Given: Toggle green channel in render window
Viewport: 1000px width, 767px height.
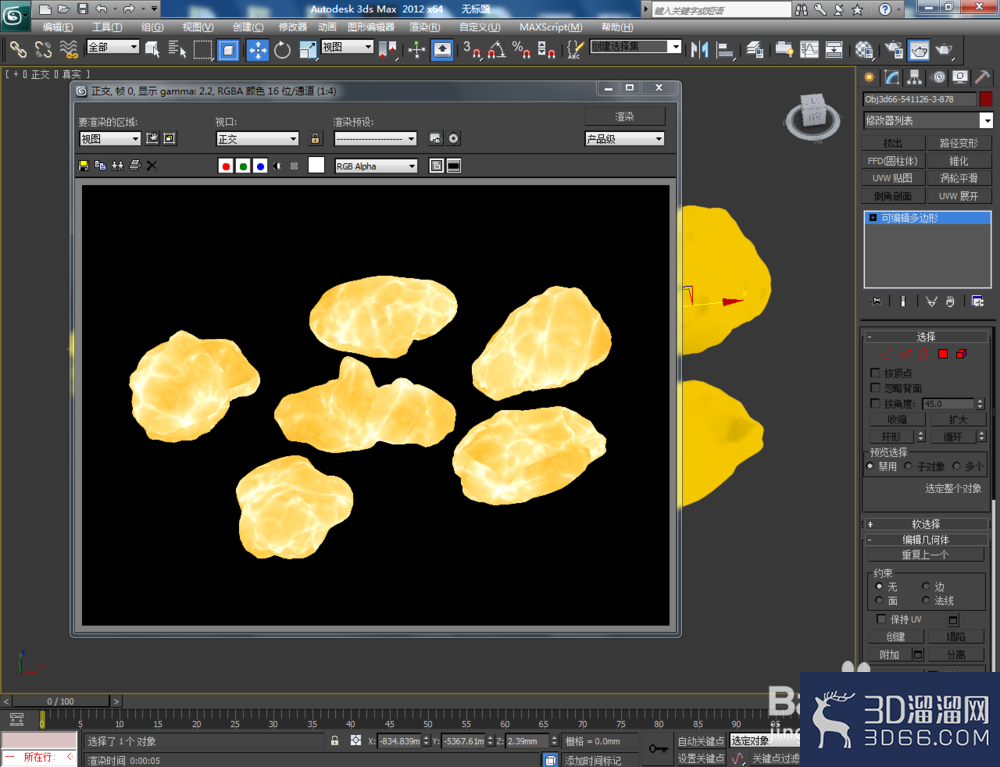Looking at the screenshot, I should click(243, 166).
